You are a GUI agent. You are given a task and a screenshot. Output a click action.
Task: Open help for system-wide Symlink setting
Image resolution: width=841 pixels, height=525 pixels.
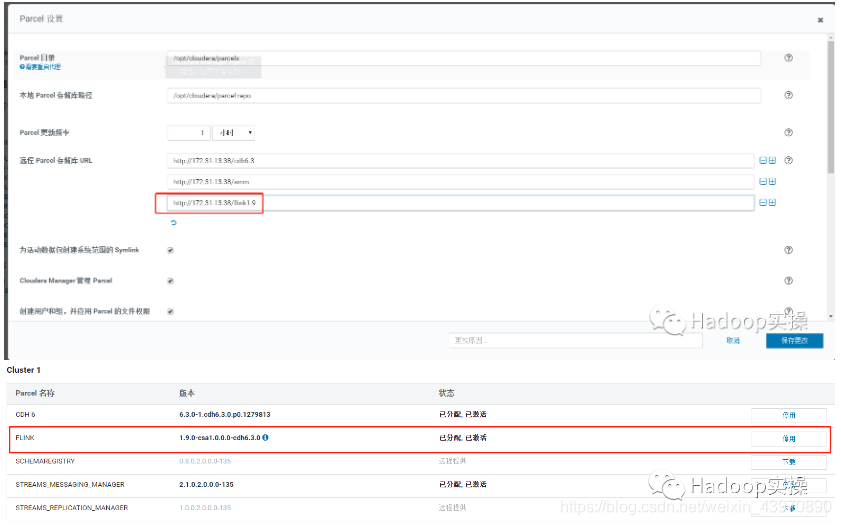point(788,250)
